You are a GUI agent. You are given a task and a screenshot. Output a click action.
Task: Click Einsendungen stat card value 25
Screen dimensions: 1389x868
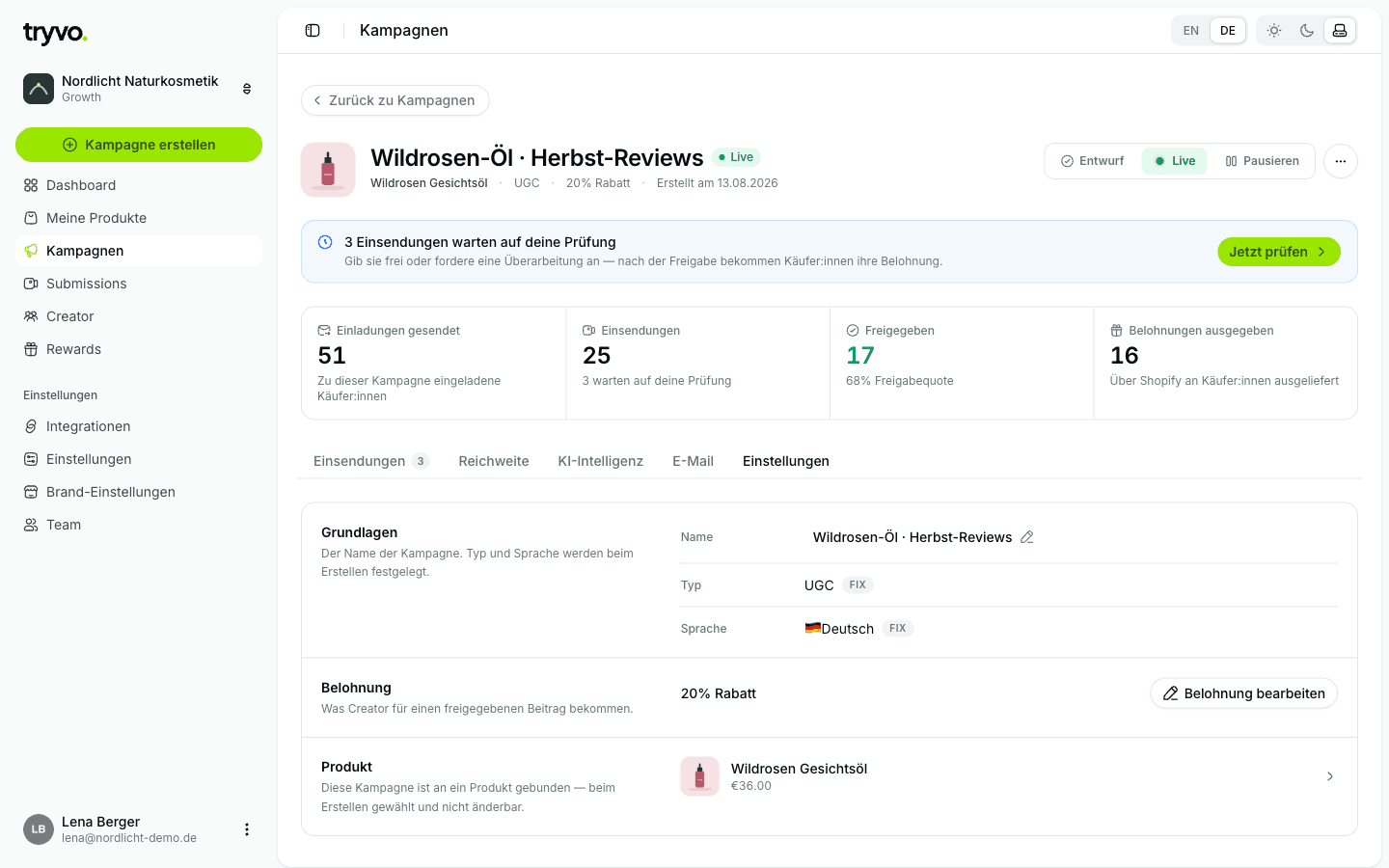pyautogui.click(x=597, y=356)
